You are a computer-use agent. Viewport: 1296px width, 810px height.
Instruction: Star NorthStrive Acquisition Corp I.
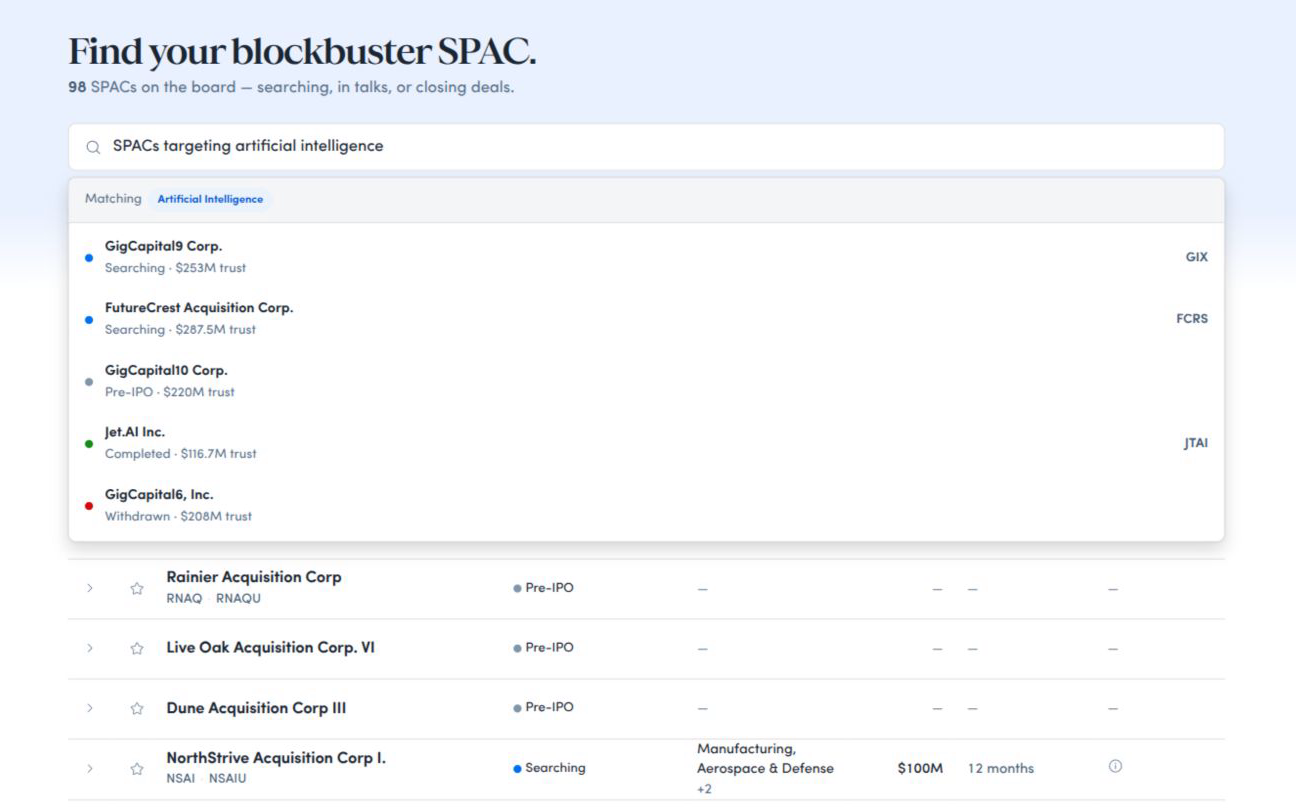[x=137, y=769]
